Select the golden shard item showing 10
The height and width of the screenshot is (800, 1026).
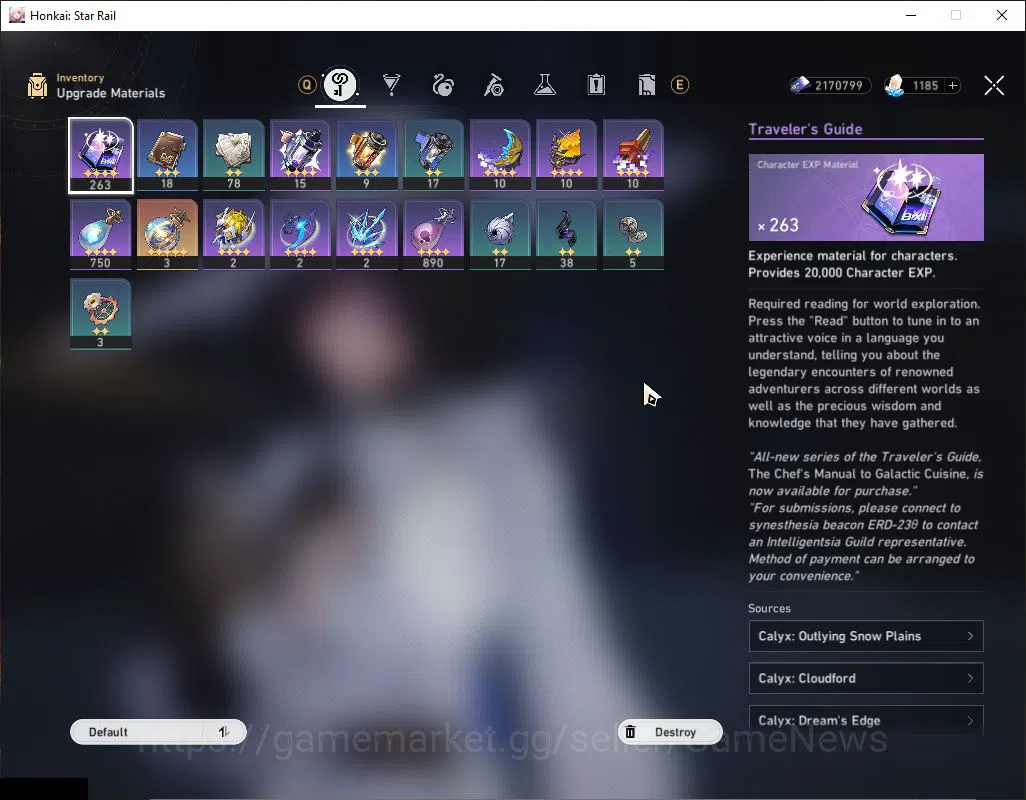[x=566, y=155]
